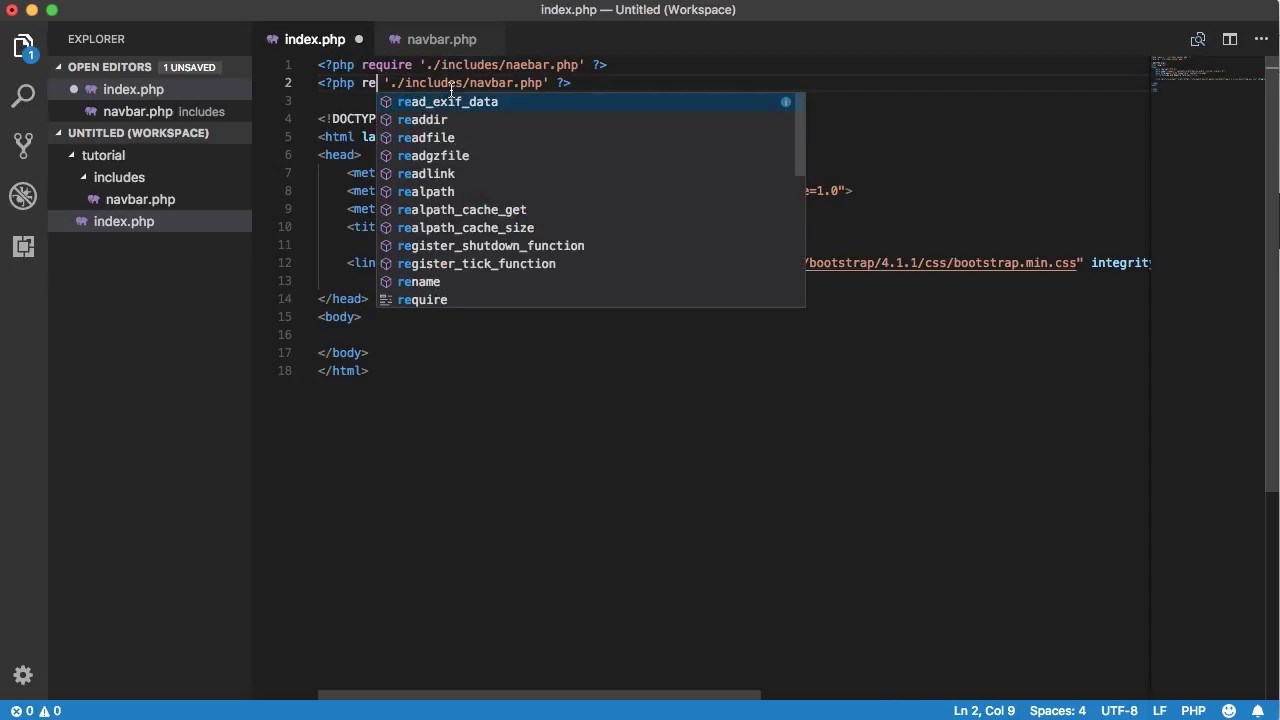Open errors and warnings in status bar
Screen dimensions: 1280x720
pyautogui.click(x=36, y=711)
